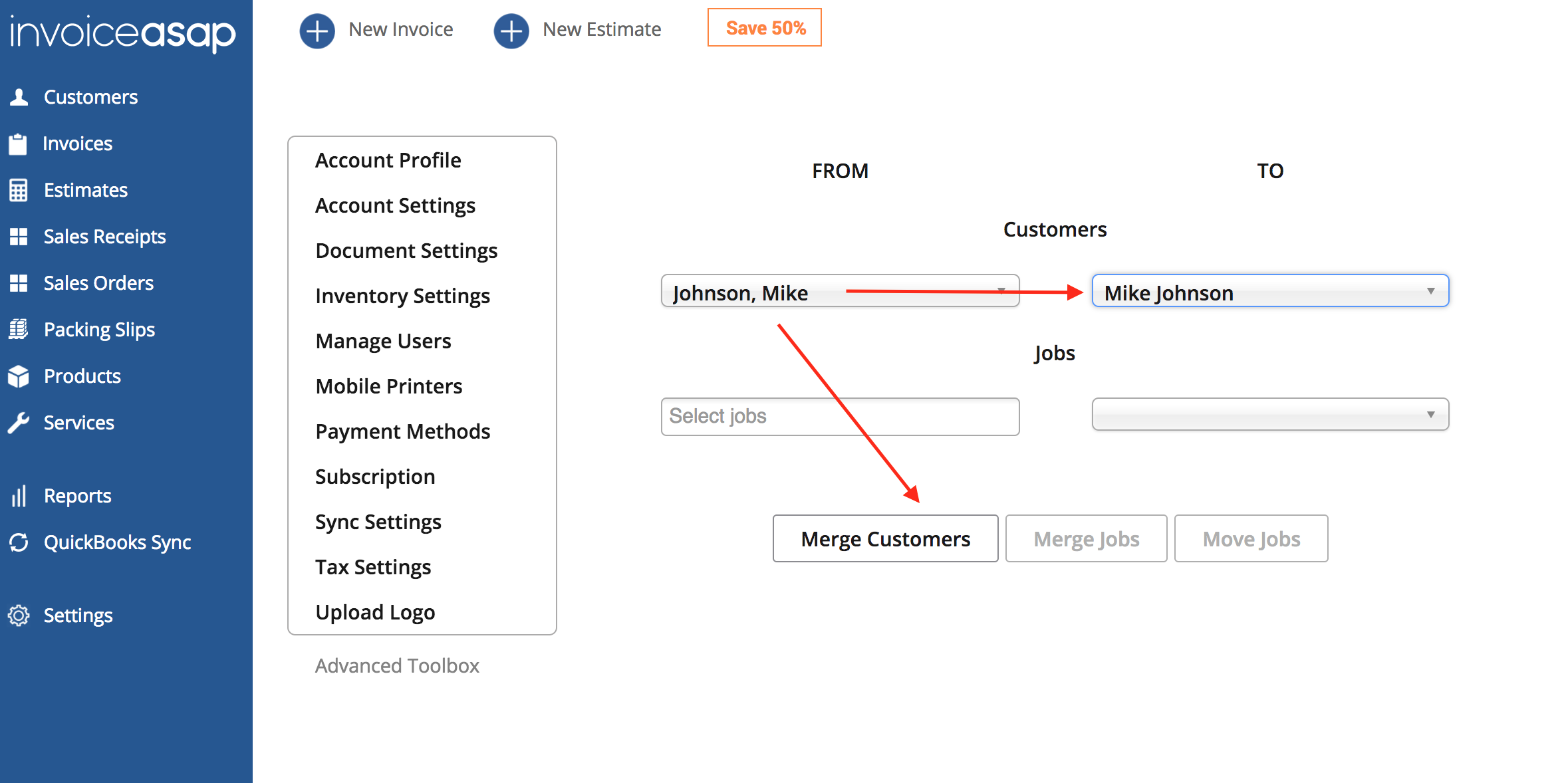Viewport: 1568px width, 783px height.
Task: Open the TO customer dropdown showing Mike Johnson
Action: (x=1269, y=291)
